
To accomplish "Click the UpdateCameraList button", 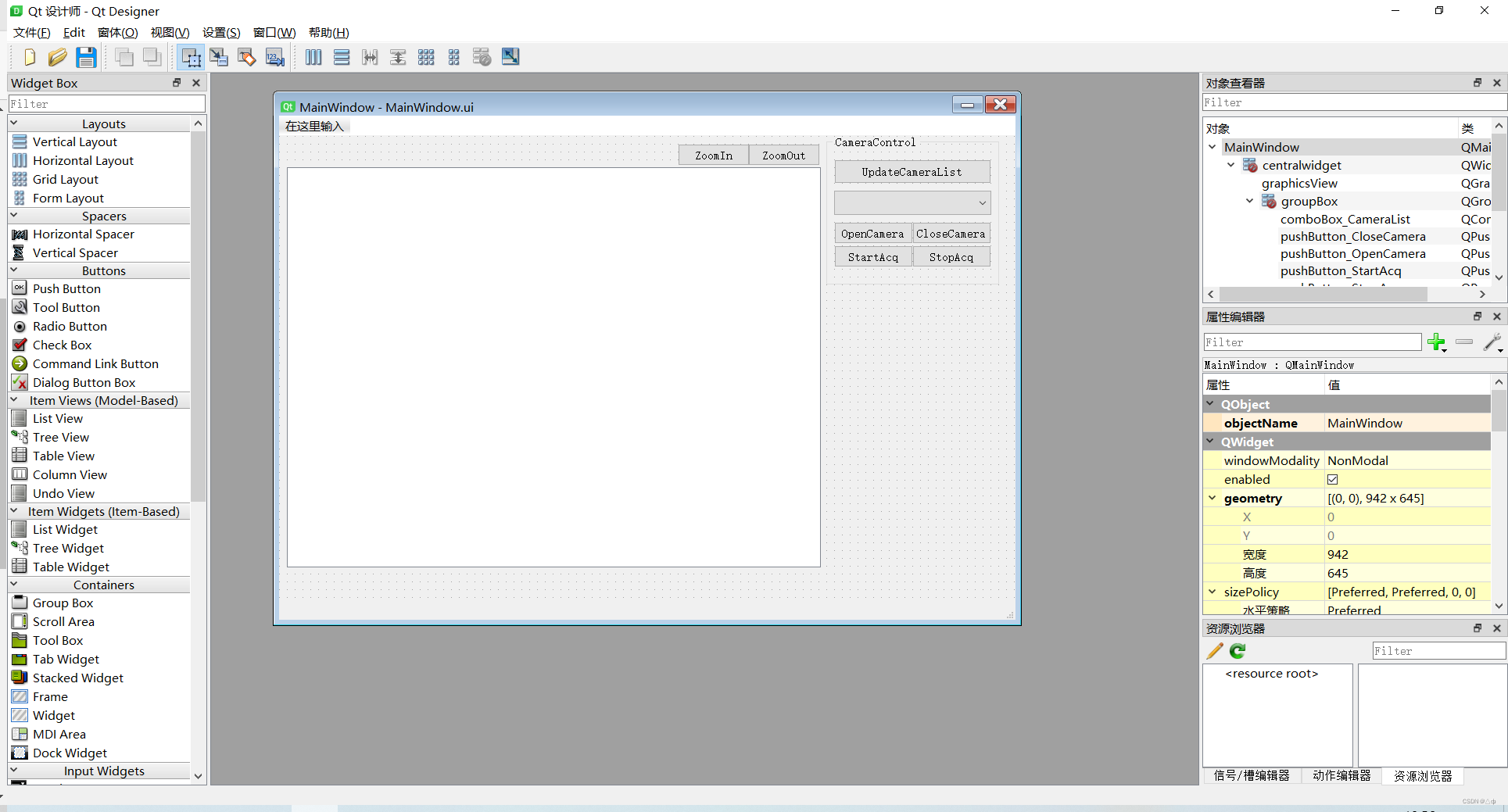I will pyautogui.click(x=912, y=172).
